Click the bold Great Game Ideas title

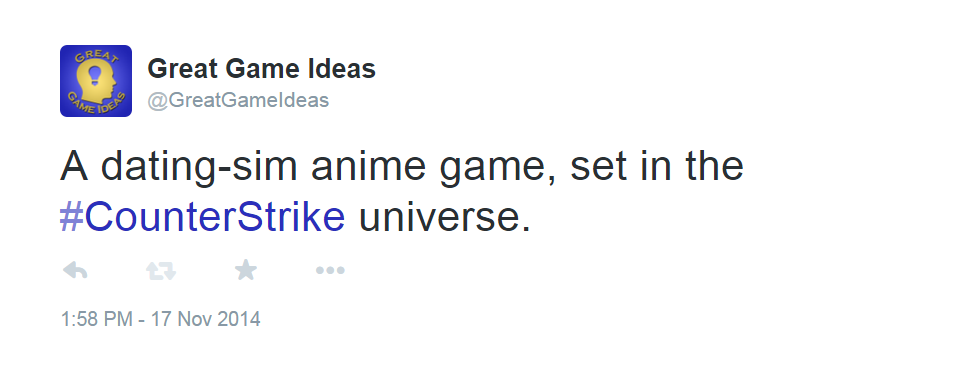[262, 69]
